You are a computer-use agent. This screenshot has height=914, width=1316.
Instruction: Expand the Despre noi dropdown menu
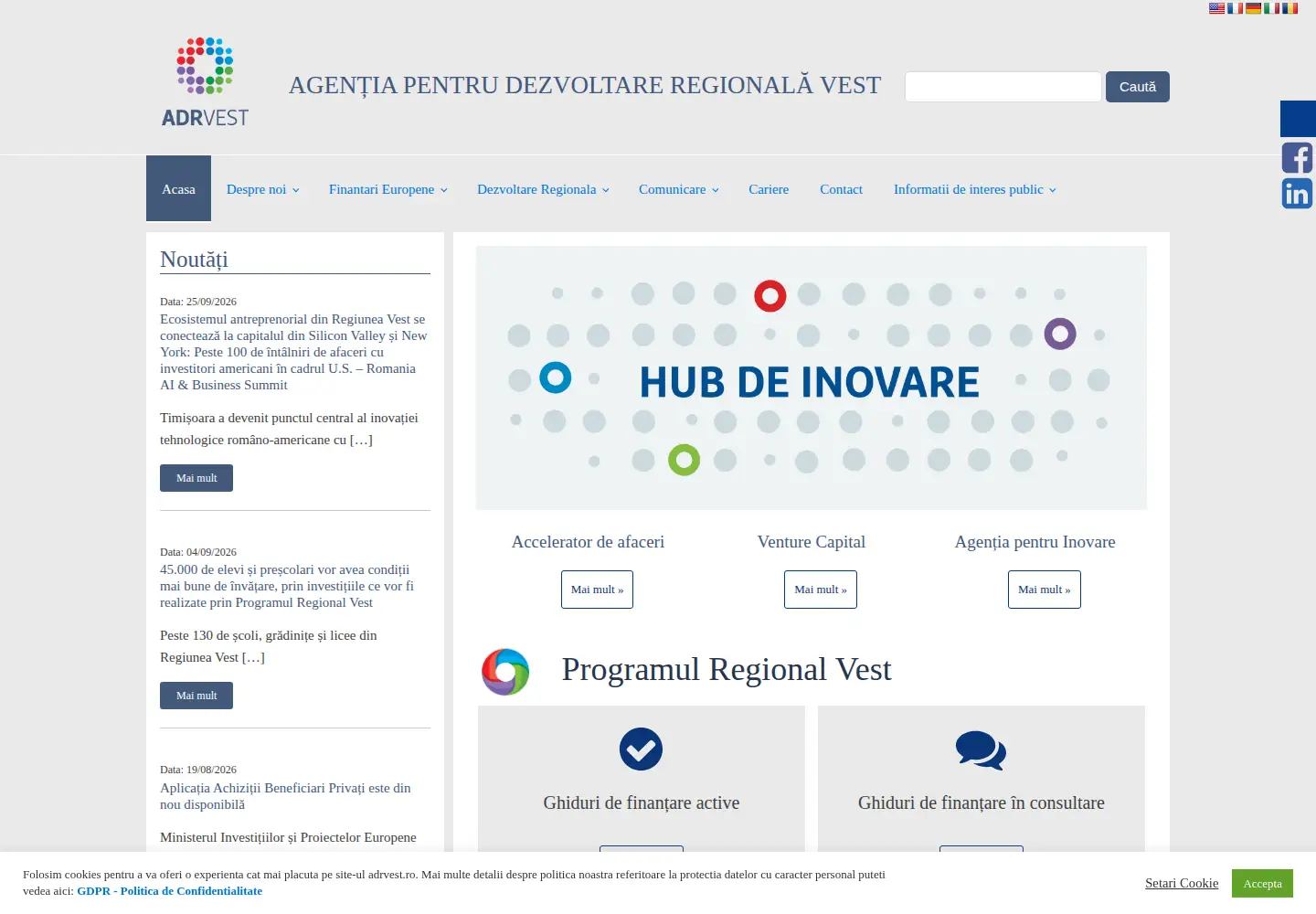tap(263, 189)
